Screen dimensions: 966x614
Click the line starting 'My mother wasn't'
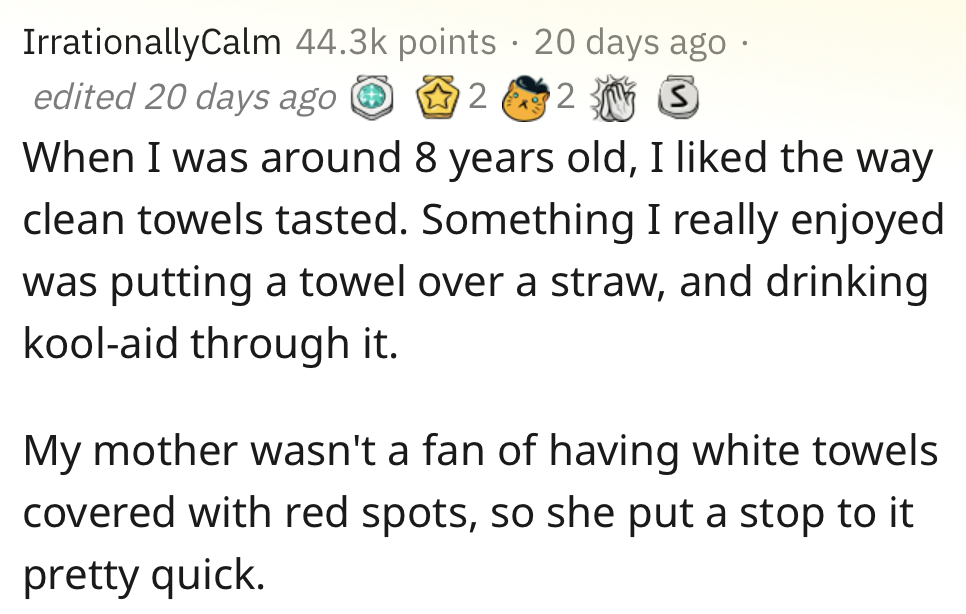480,451
